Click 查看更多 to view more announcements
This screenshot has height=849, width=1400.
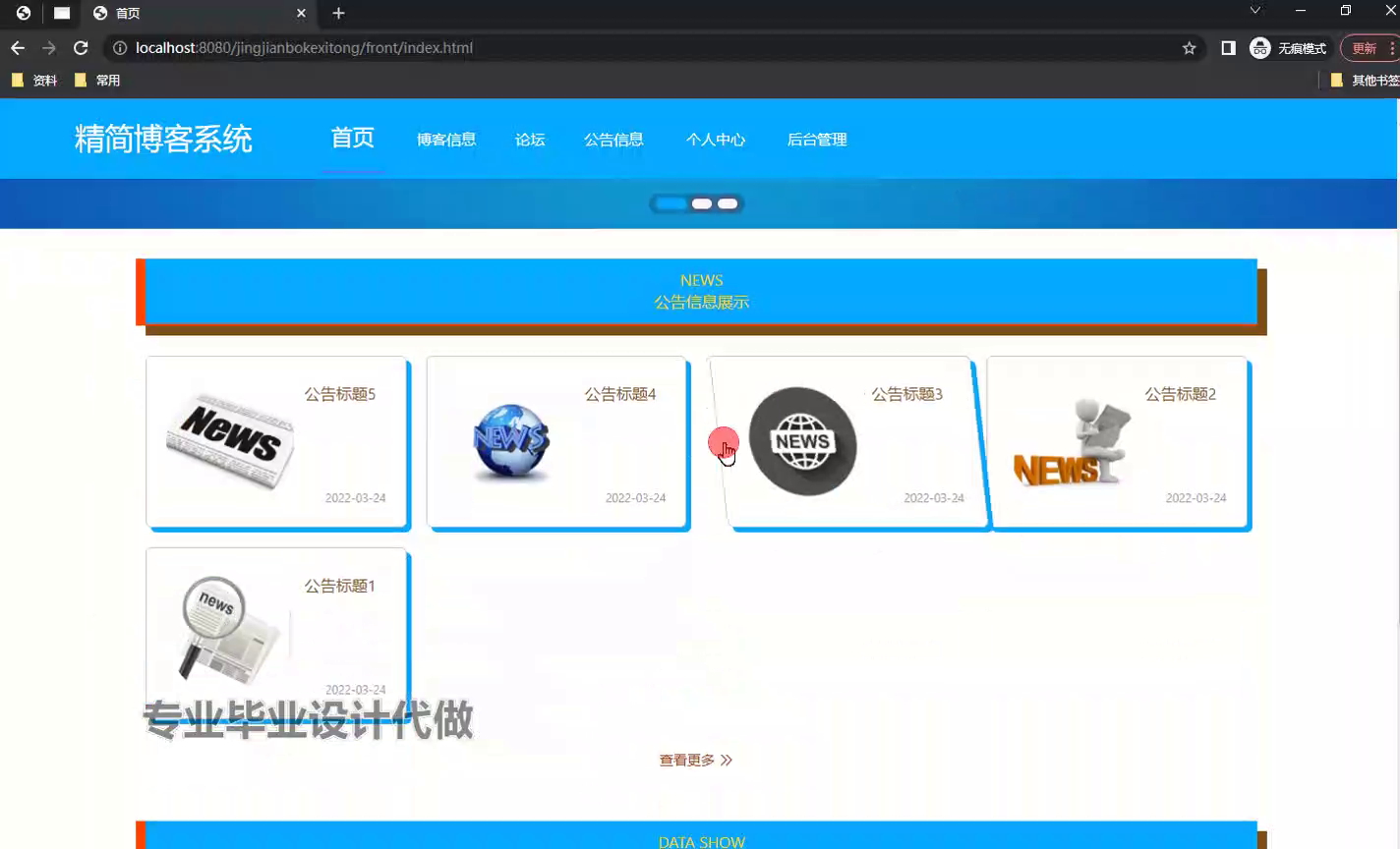coord(696,760)
